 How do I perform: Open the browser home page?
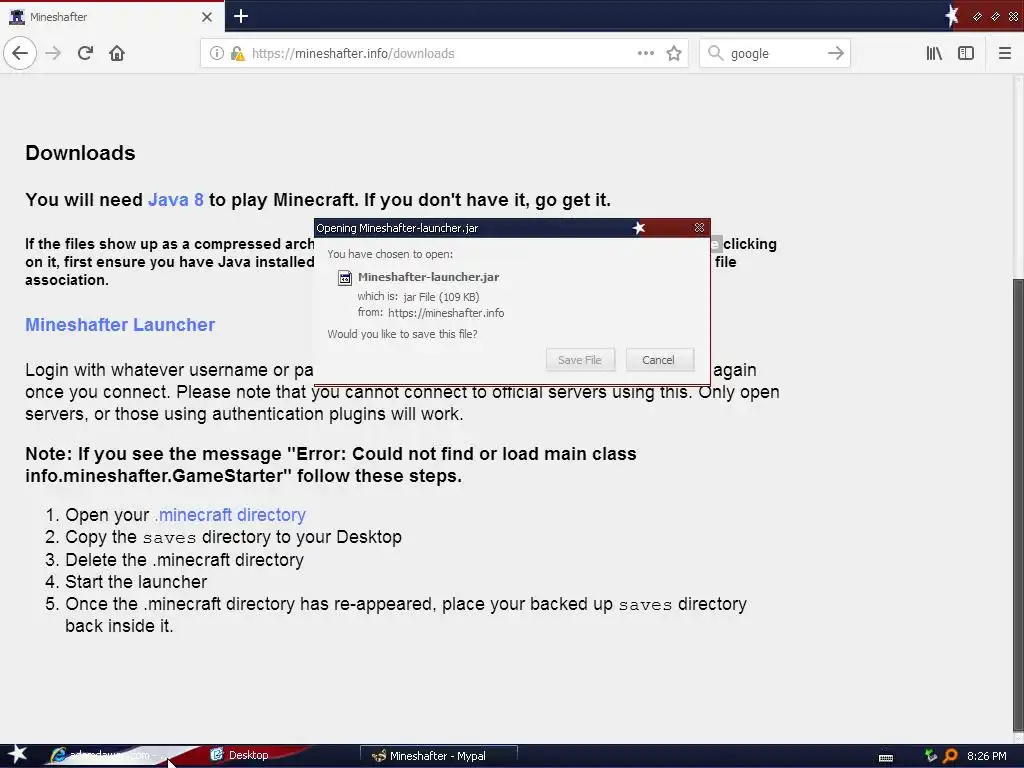[x=117, y=54]
